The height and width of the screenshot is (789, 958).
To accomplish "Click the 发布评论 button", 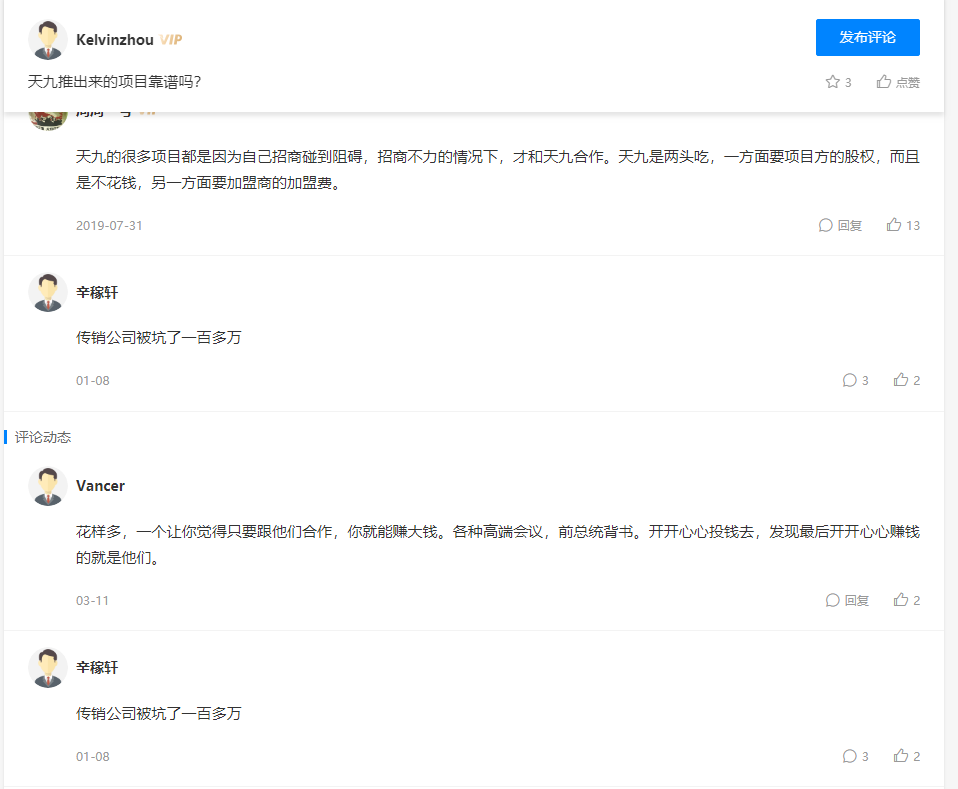I will point(867,38).
